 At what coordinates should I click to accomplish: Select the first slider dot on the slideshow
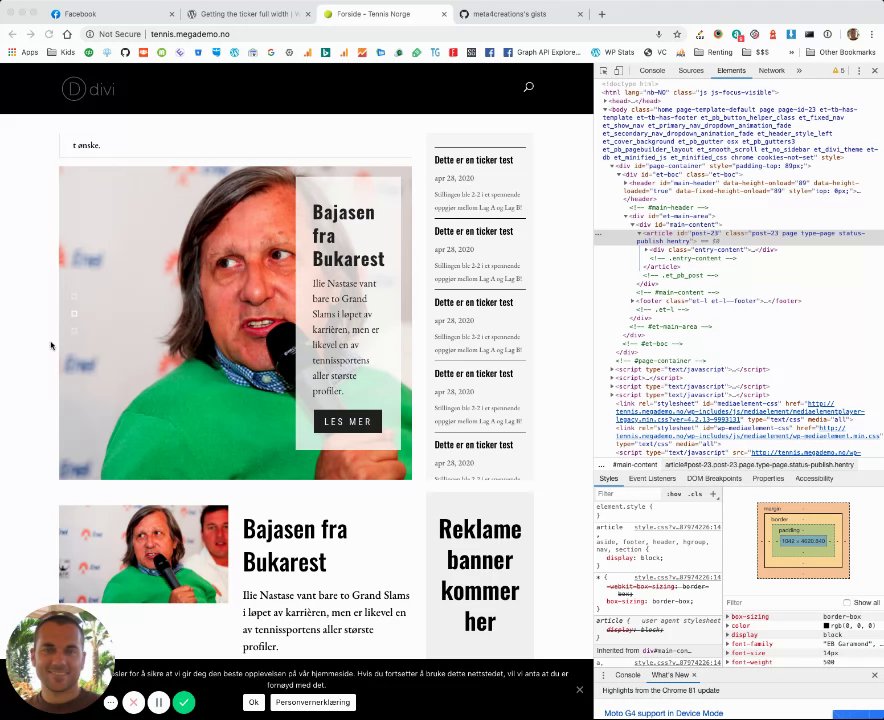click(74, 296)
